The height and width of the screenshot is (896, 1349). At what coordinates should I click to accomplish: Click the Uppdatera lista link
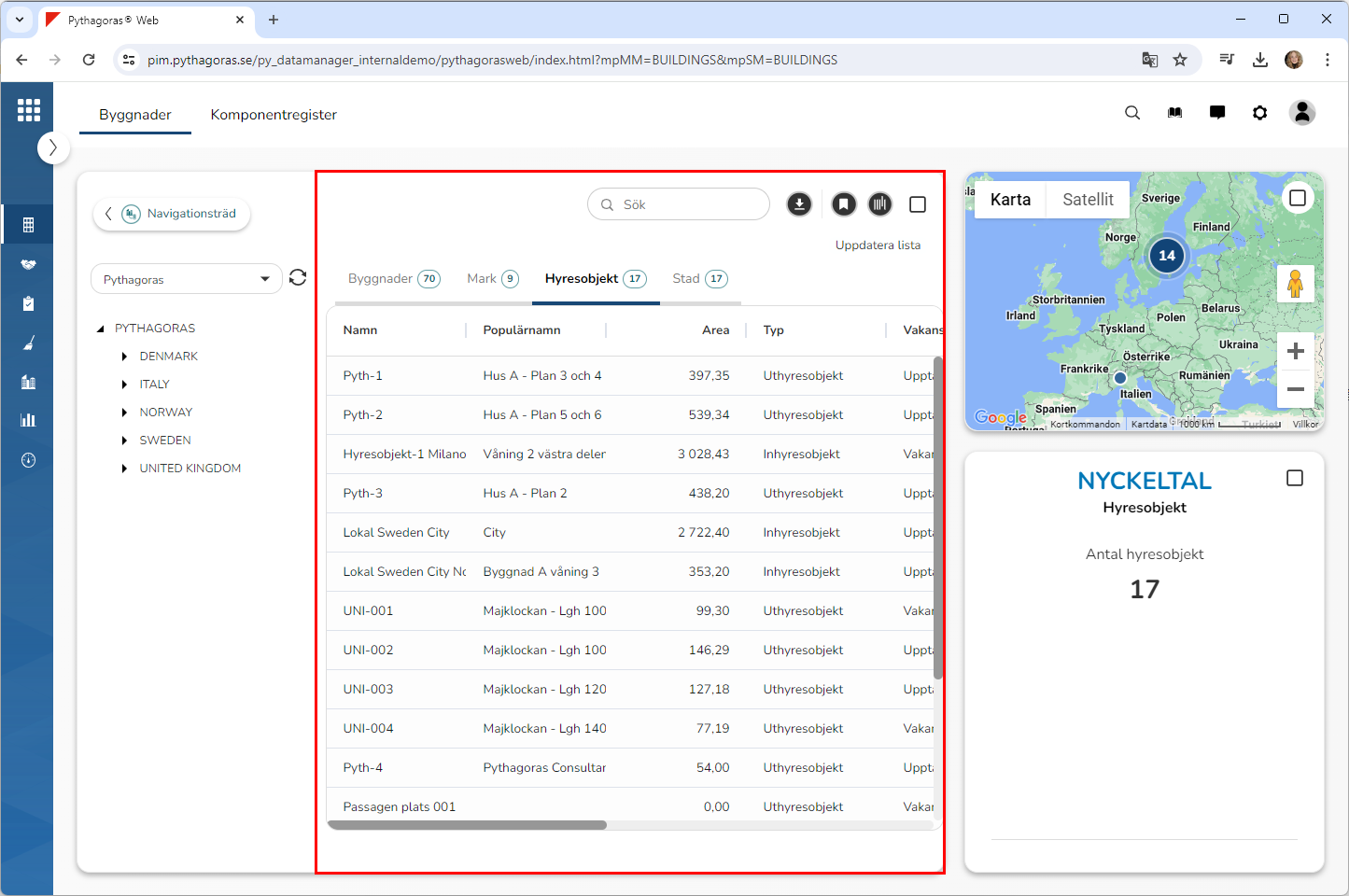pos(878,245)
